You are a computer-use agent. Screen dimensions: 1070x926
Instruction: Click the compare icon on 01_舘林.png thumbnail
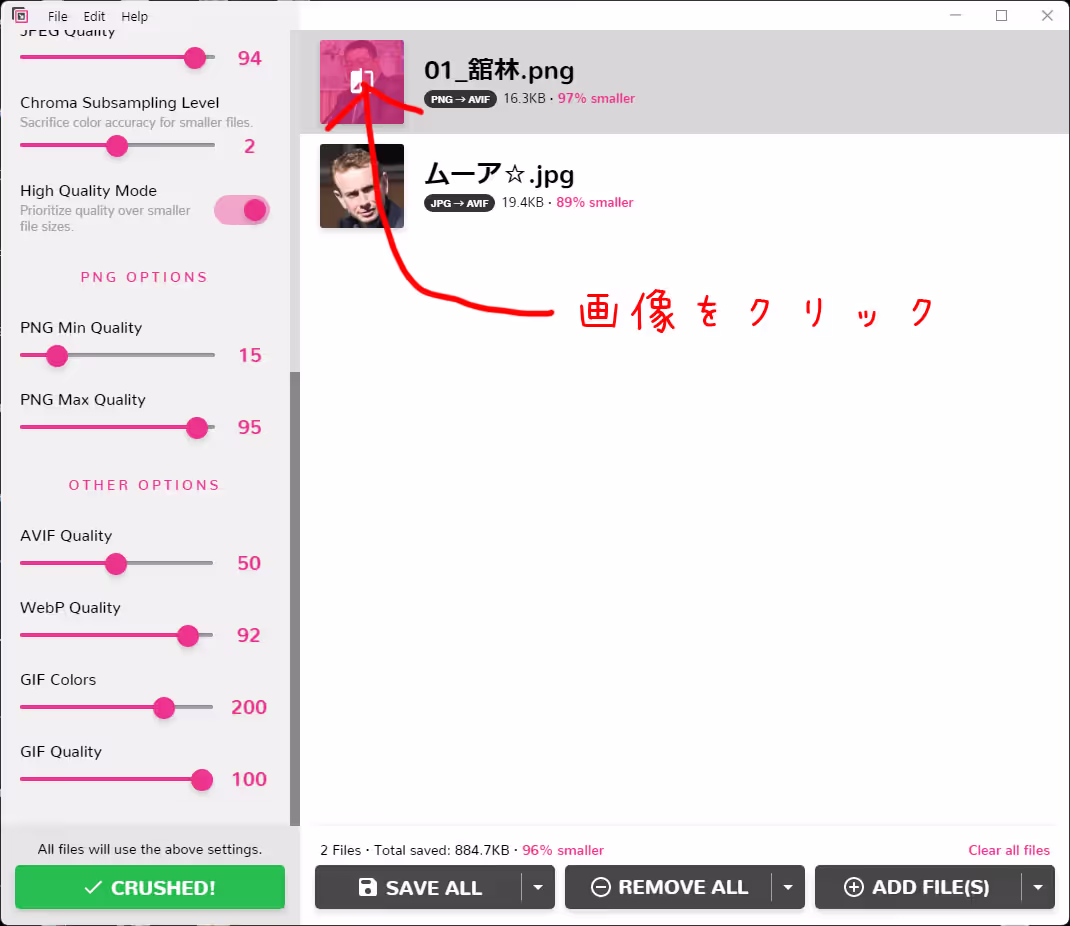pyautogui.click(x=363, y=80)
